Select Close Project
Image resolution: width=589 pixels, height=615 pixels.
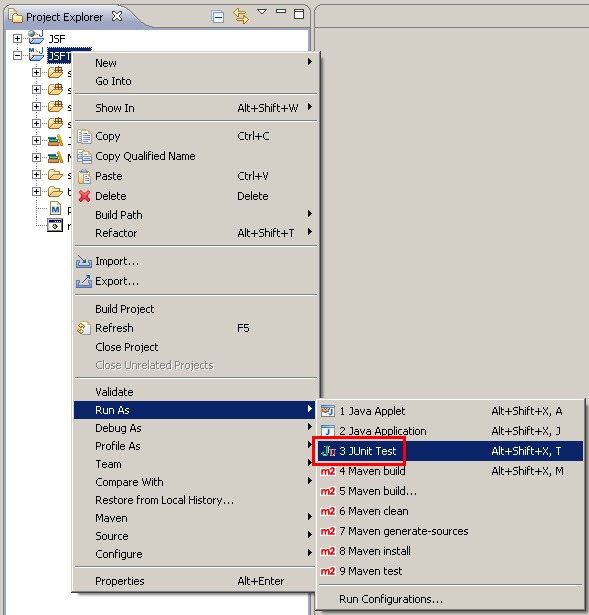tap(196, 347)
